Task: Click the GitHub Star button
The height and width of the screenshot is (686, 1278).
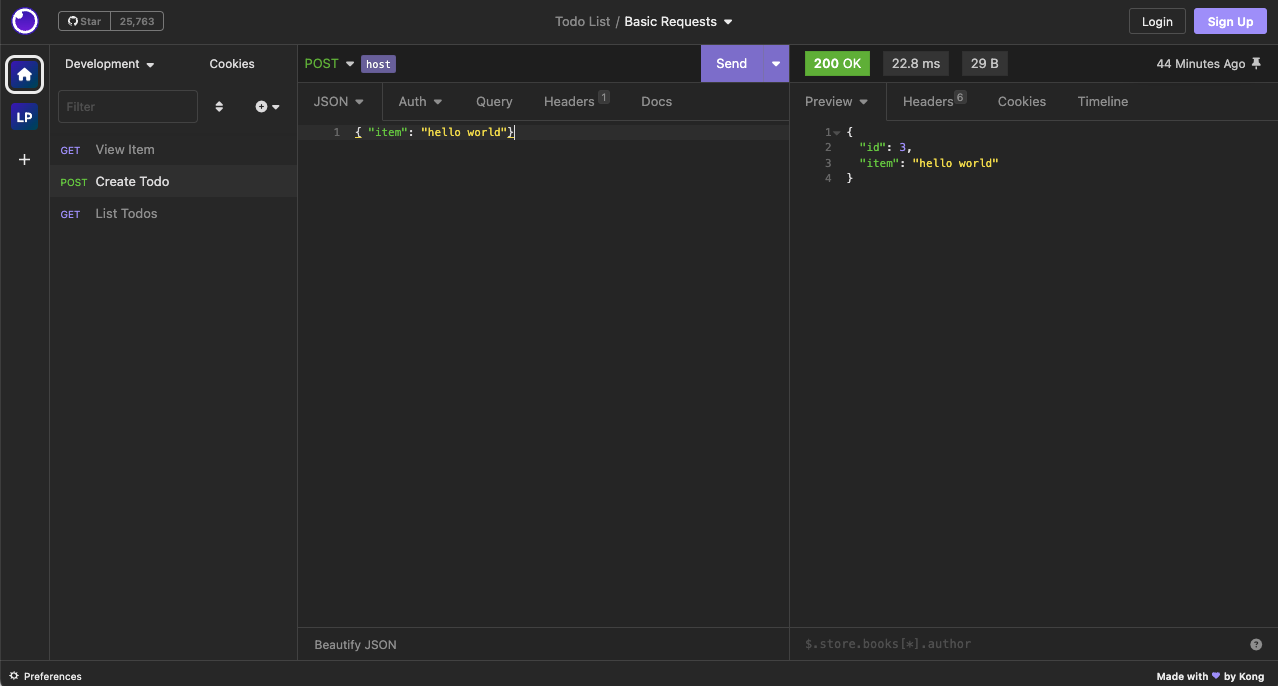Action: pyautogui.click(x=85, y=21)
